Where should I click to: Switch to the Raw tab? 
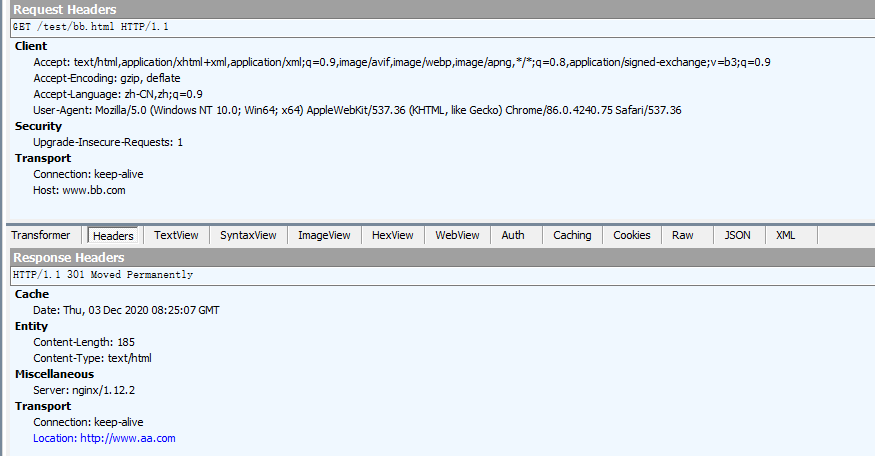(682, 236)
